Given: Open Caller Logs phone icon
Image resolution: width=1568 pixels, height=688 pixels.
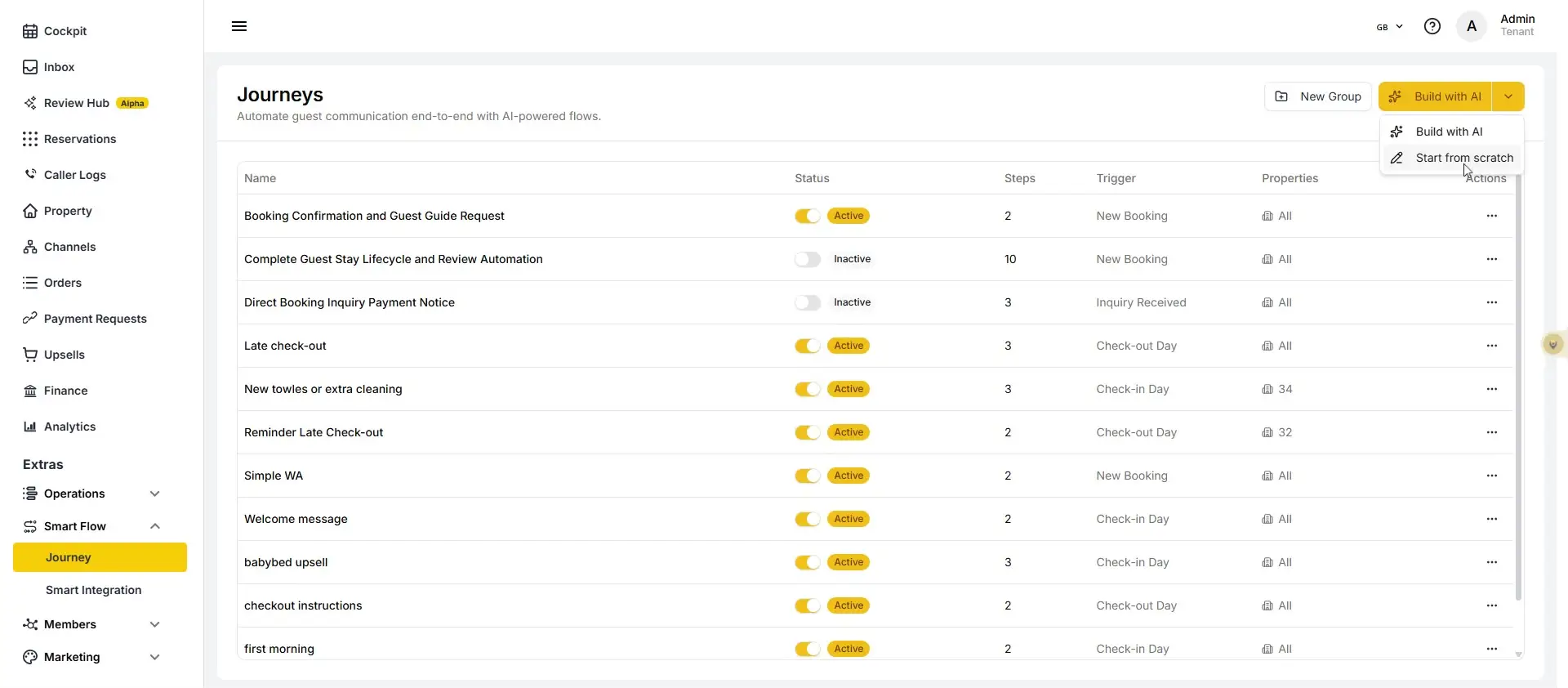Looking at the screenshot, I should [30, 175].
